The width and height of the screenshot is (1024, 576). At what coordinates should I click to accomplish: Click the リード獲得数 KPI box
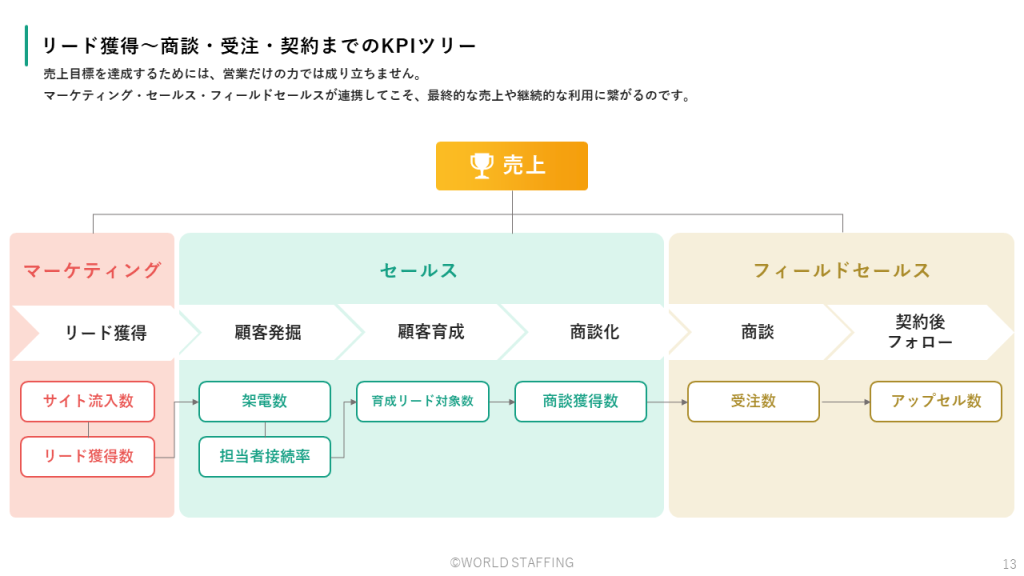[x=88, y=456]
